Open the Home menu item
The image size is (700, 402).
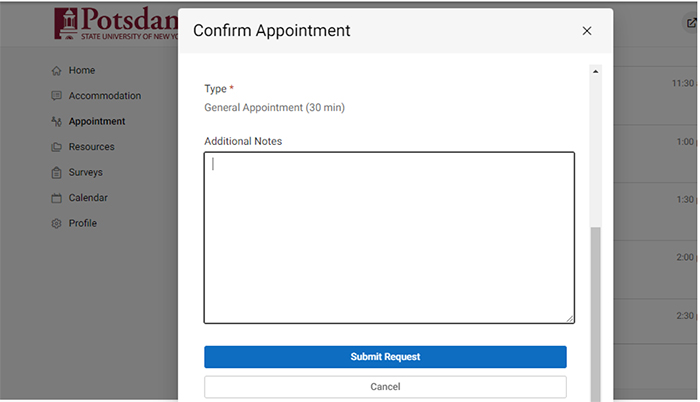click(x=82, y=71)
